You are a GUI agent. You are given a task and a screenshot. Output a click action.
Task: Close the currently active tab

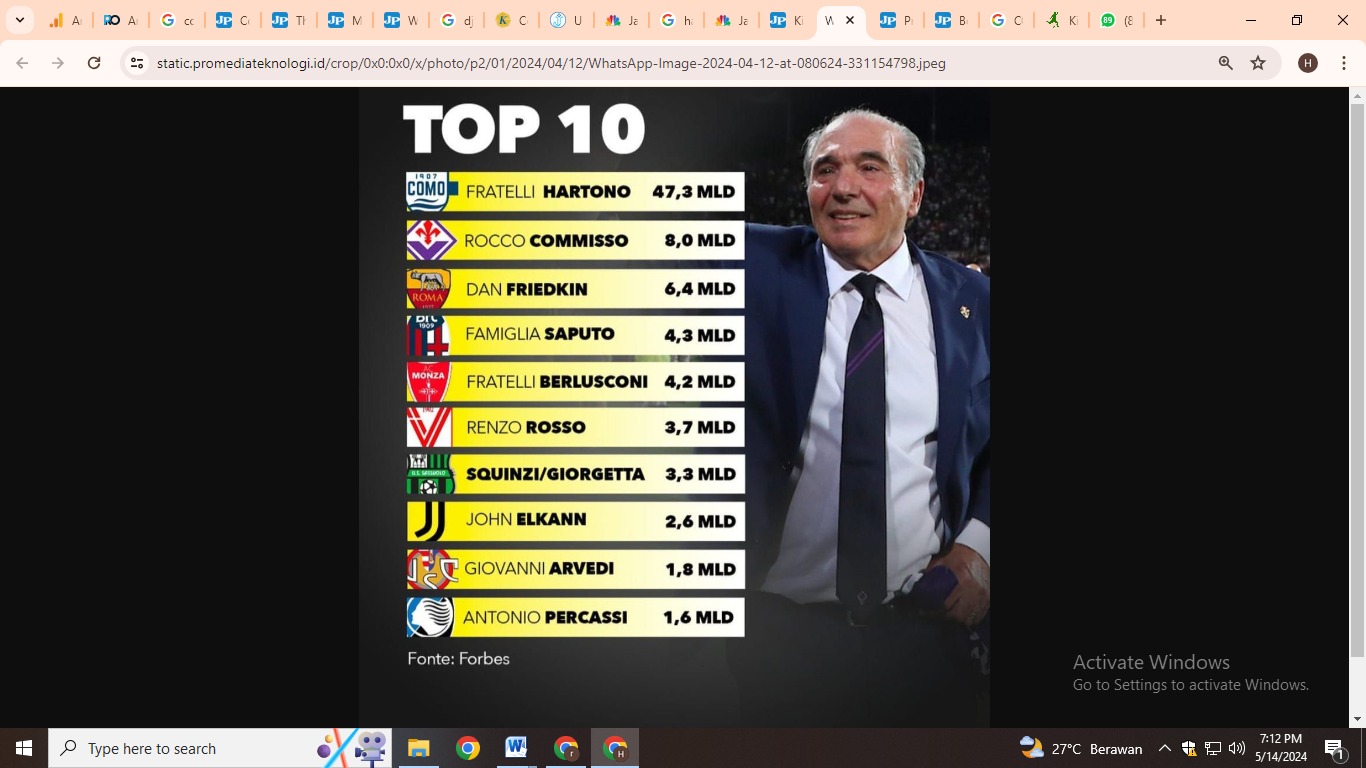(850, 20)
